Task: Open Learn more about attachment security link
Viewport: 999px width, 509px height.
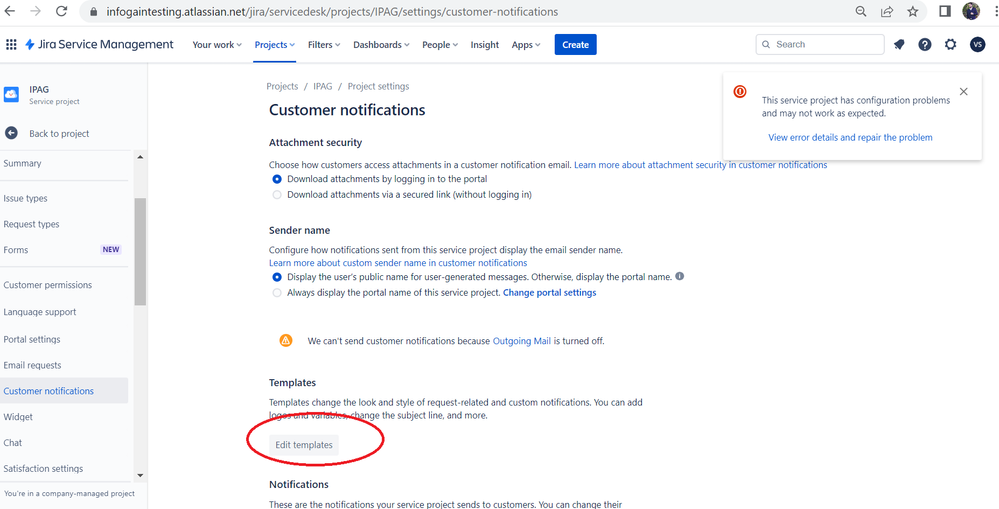Action: (x=700, y=164)
